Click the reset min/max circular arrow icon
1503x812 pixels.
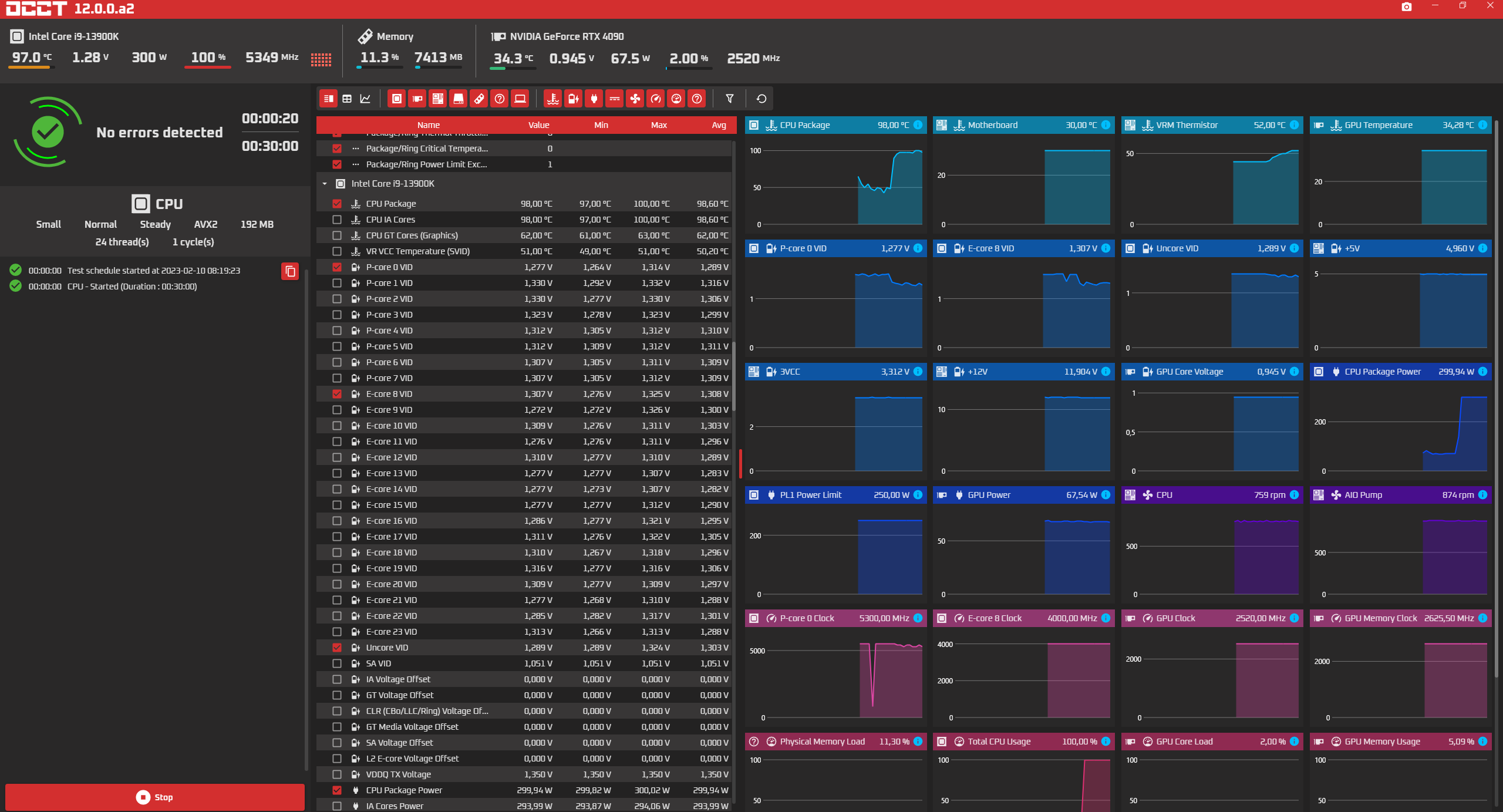click(x=761, y=99)
